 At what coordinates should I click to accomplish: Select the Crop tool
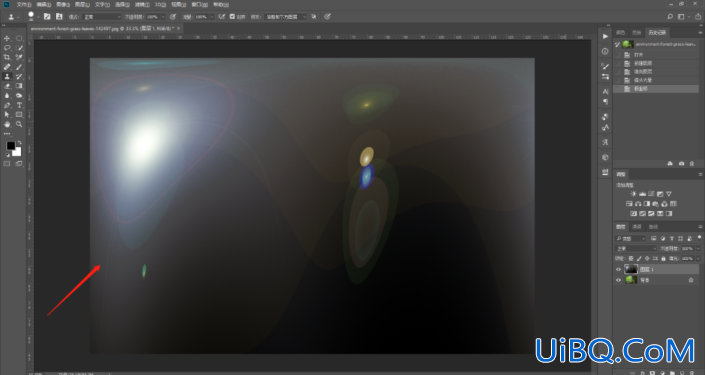(7, 57)
